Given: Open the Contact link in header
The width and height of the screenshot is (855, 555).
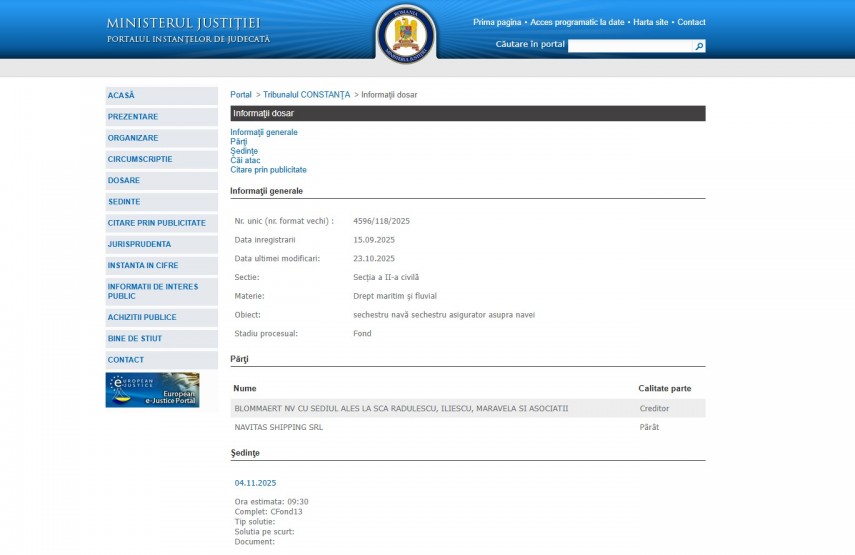Looking at the screenshot, I should click(690, 22).
